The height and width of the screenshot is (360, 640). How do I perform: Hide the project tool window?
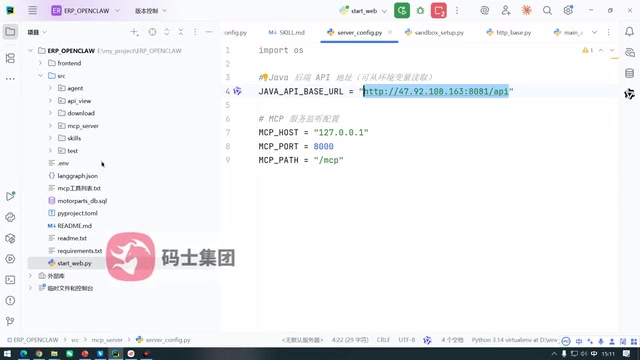(209, 32)
